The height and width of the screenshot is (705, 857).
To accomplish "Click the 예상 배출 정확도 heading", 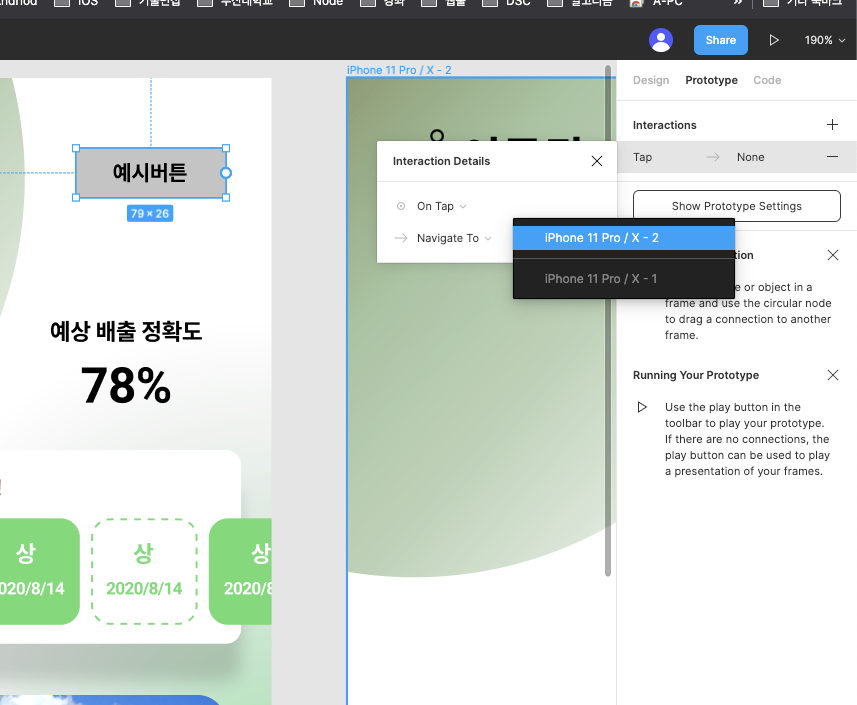I will (126, 331).
